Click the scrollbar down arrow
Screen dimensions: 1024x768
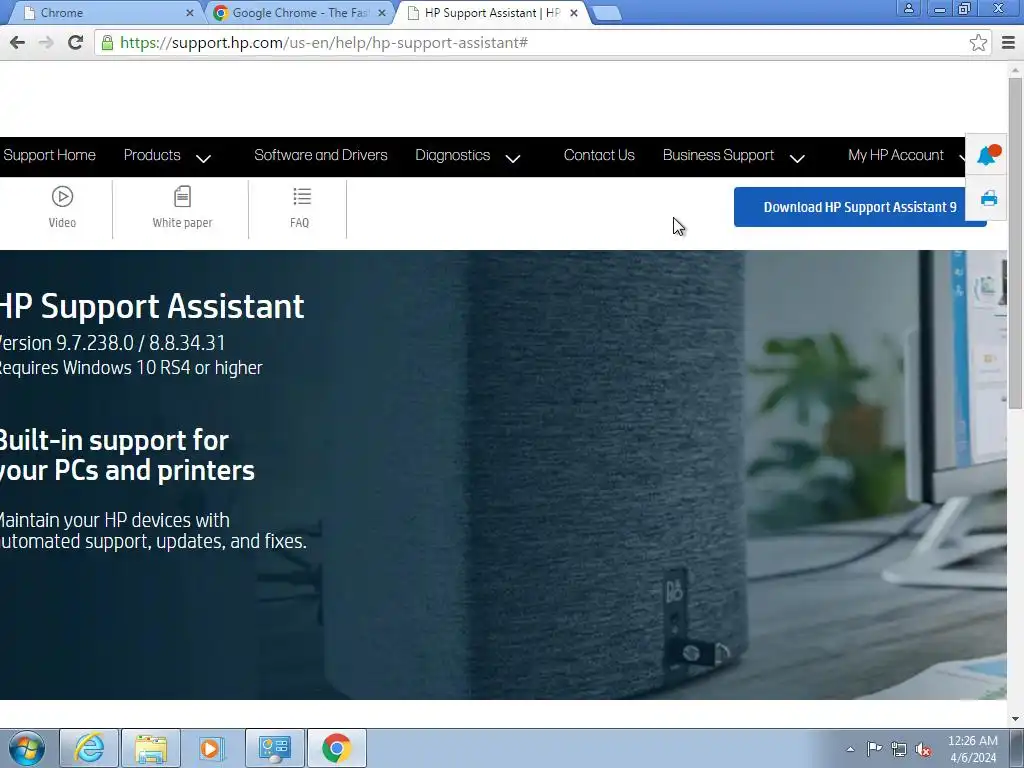pyautogui.click(x=1015, y=719)
